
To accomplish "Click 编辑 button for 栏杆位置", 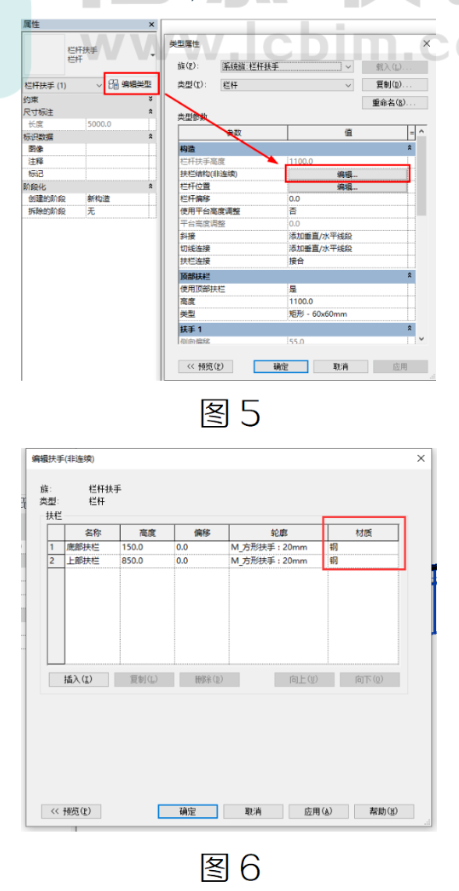I will (347, 186).
